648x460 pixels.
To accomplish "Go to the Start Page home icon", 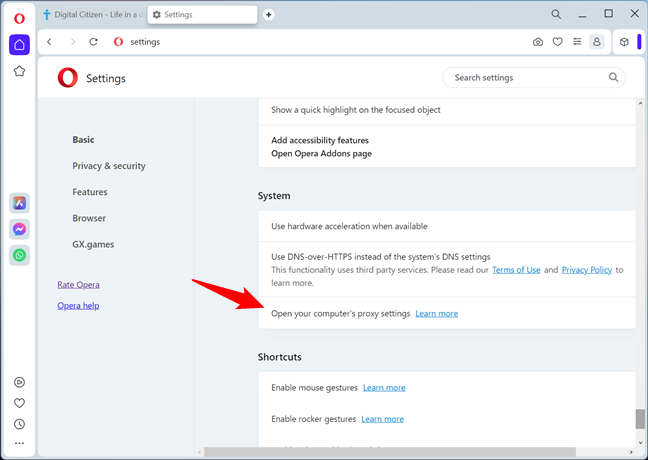I will click(19, 45).
